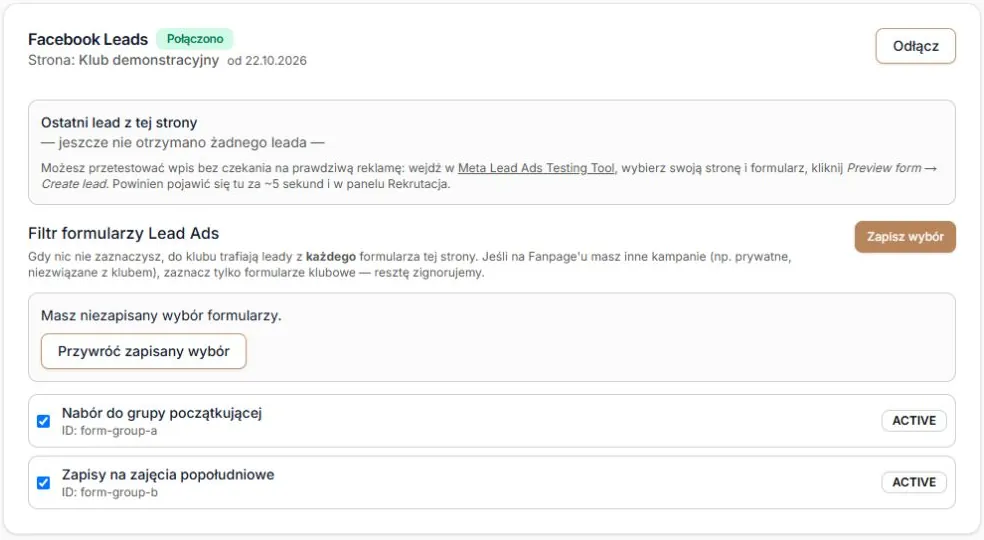Click Filtr formularzy Lead Ads heading
Screen dimensions: 984x540
[124, 234]
